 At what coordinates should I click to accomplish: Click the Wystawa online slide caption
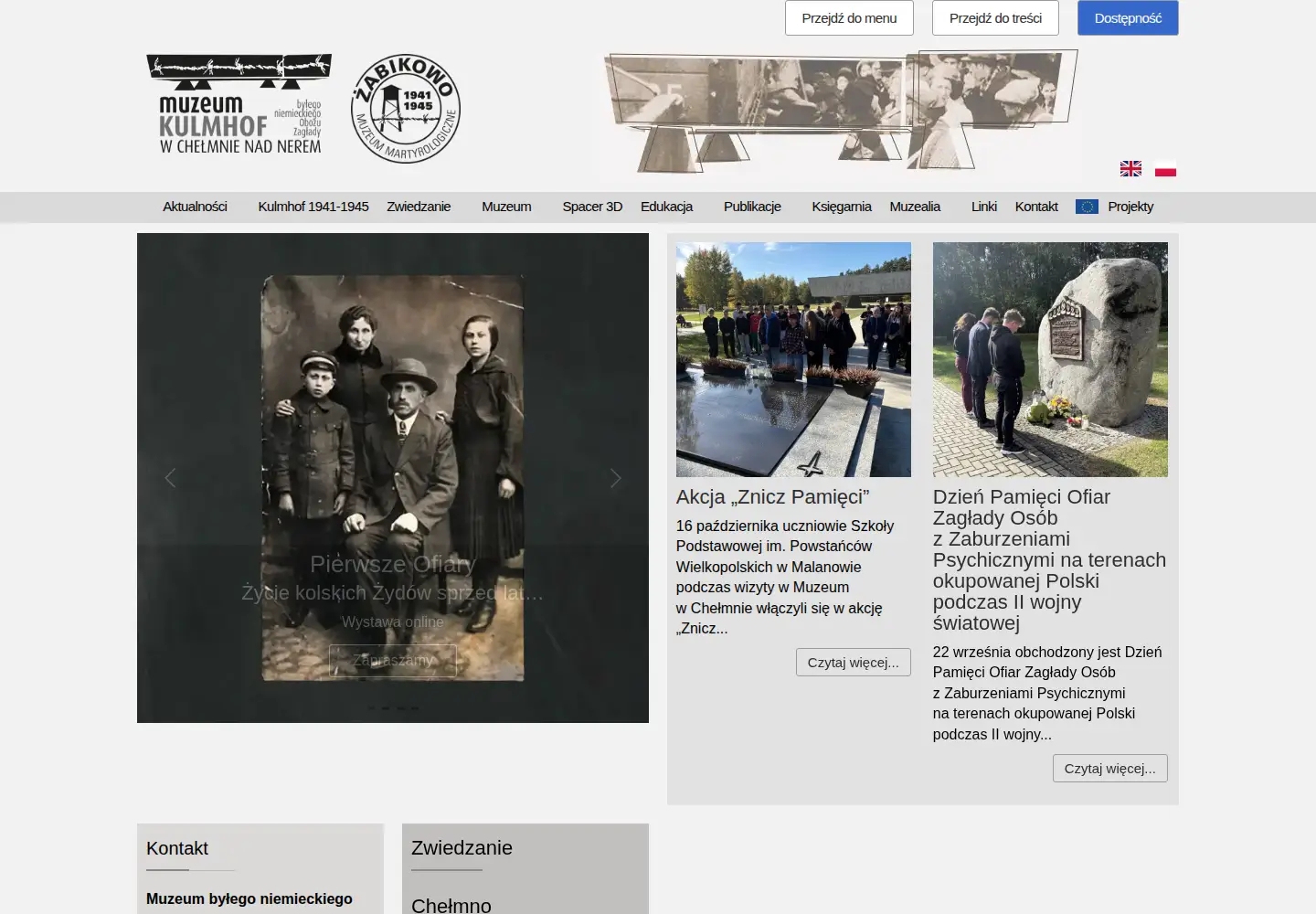pos(393,622)
